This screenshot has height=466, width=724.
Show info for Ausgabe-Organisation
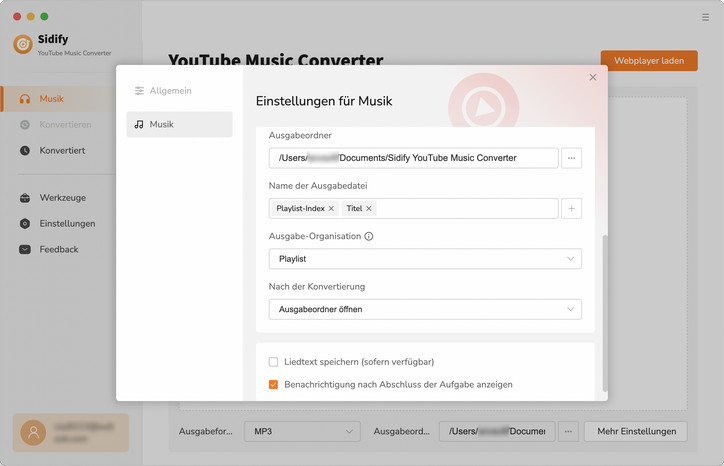pos(368,236)
